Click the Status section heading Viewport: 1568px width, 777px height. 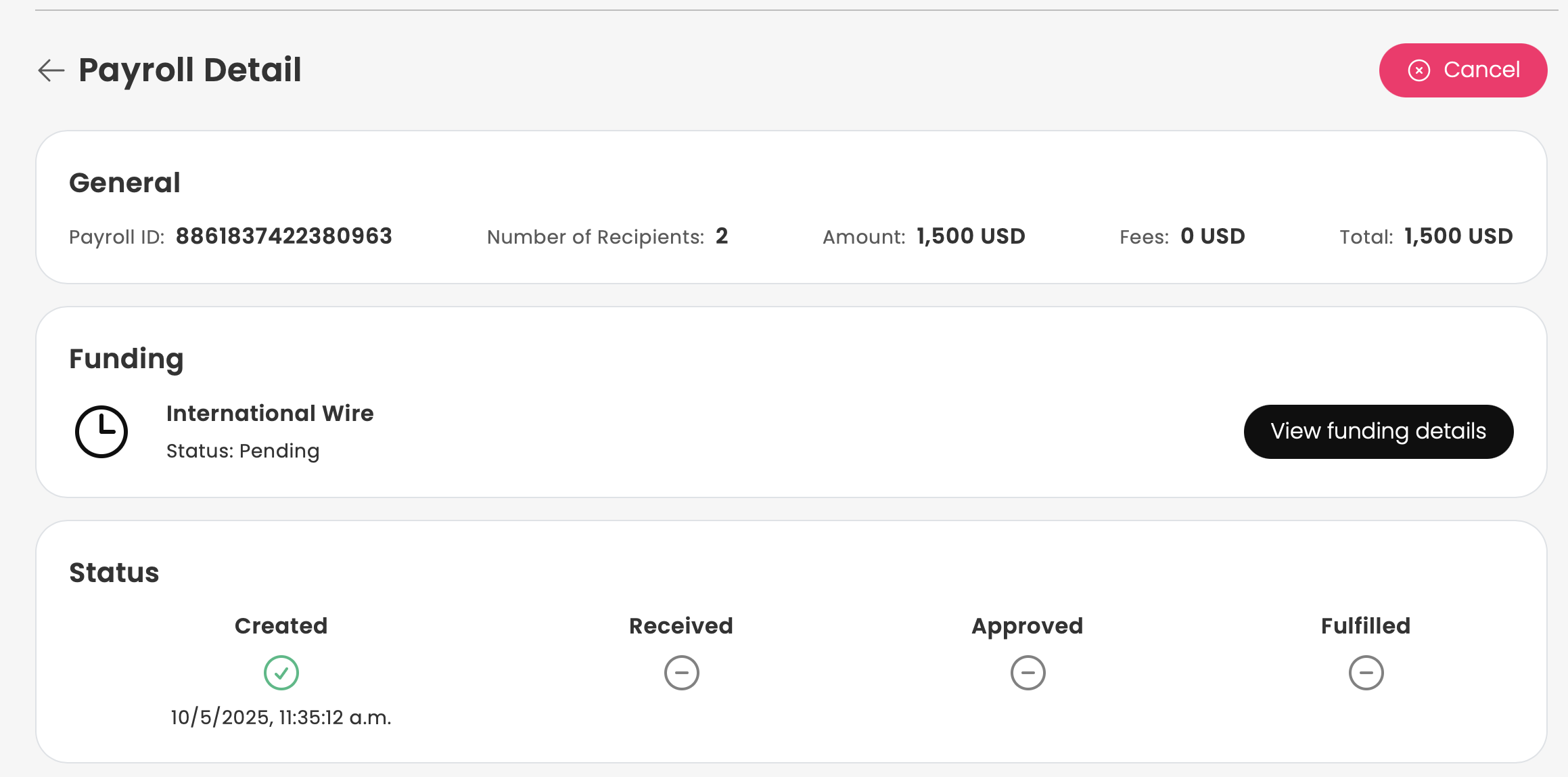click(114, 573)
